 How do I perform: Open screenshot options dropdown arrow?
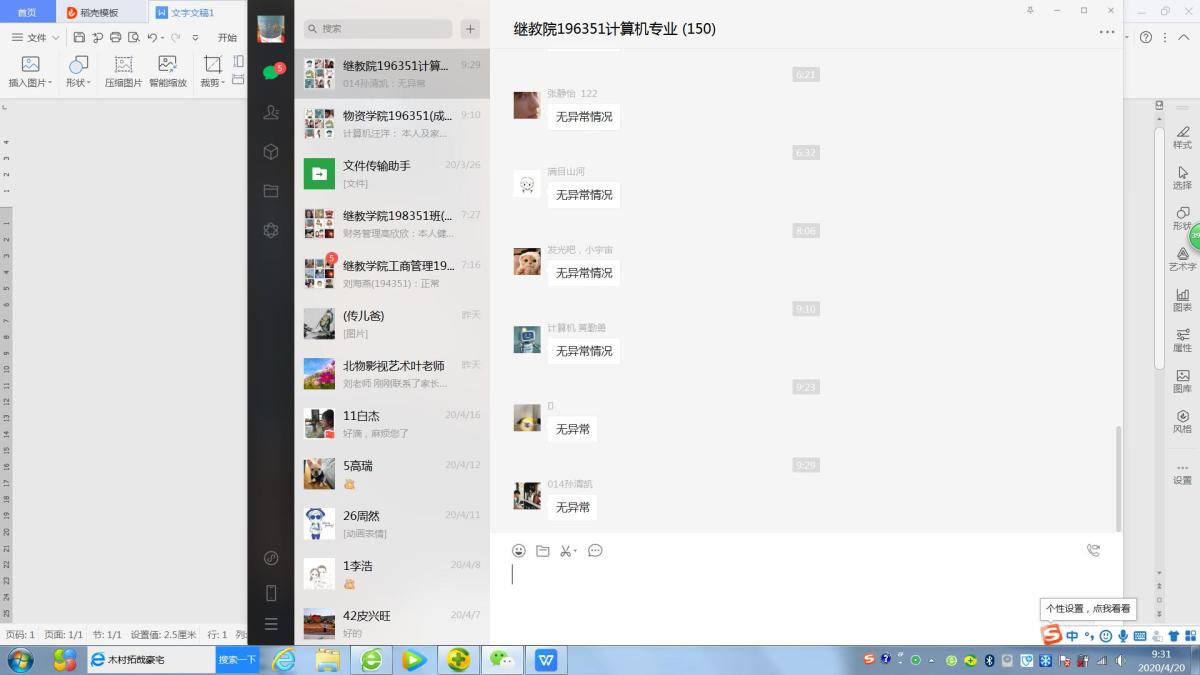pyautogui.click(x=575, y=552)
